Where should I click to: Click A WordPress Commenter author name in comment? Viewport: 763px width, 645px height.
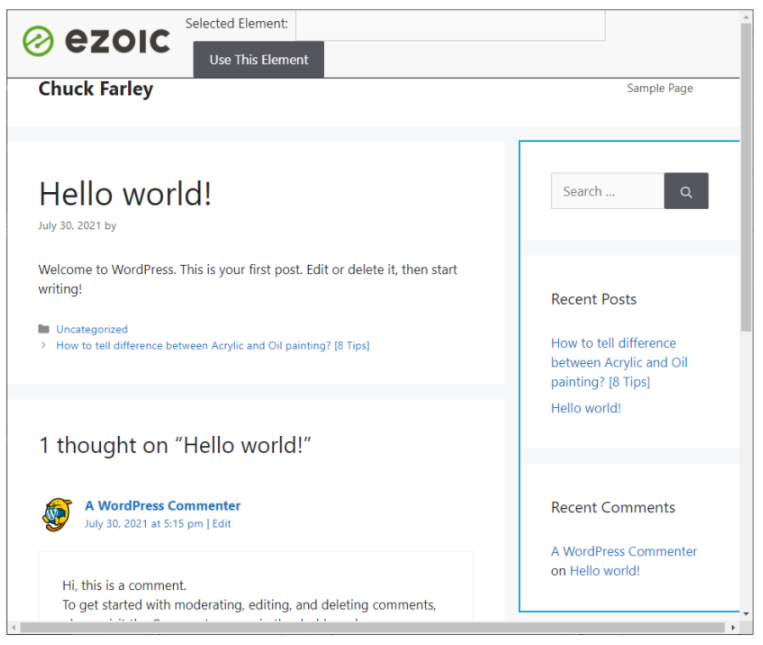click(x=163, y=506)
